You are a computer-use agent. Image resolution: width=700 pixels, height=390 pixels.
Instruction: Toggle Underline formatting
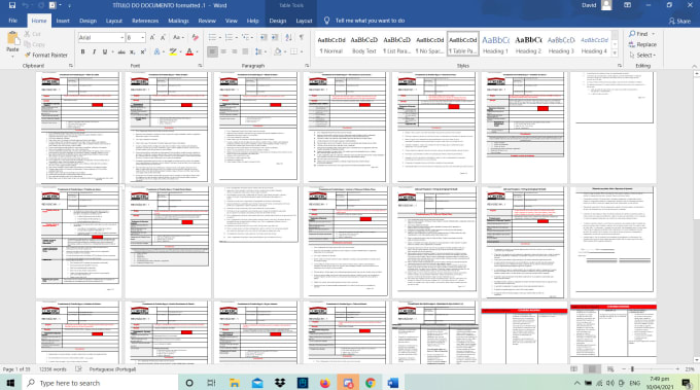105,52
